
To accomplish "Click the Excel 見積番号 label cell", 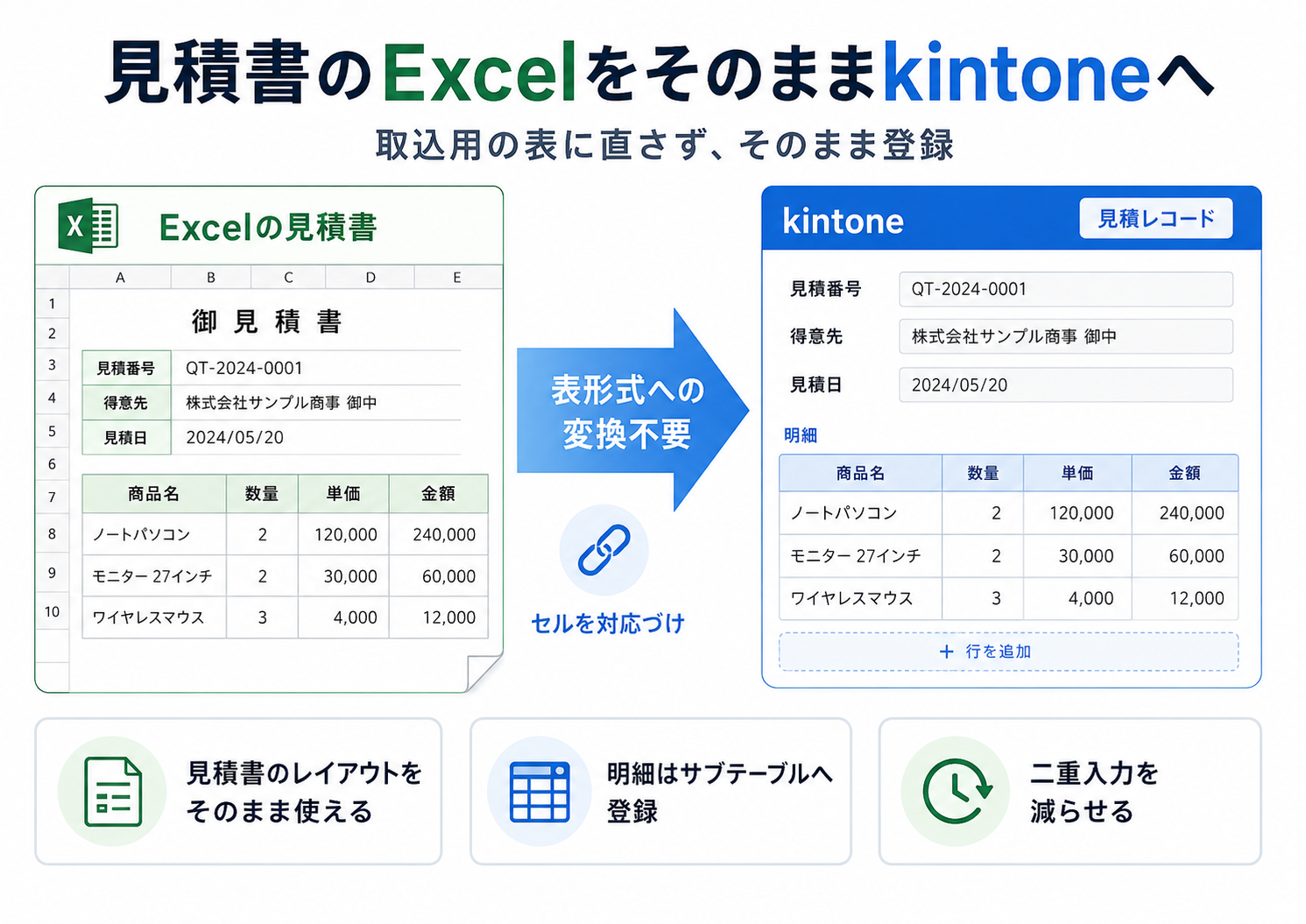I will (126, 368).
